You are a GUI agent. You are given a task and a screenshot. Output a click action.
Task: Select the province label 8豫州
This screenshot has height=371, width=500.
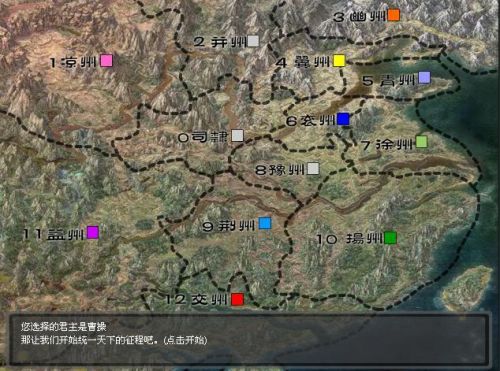tap(280, 170)
